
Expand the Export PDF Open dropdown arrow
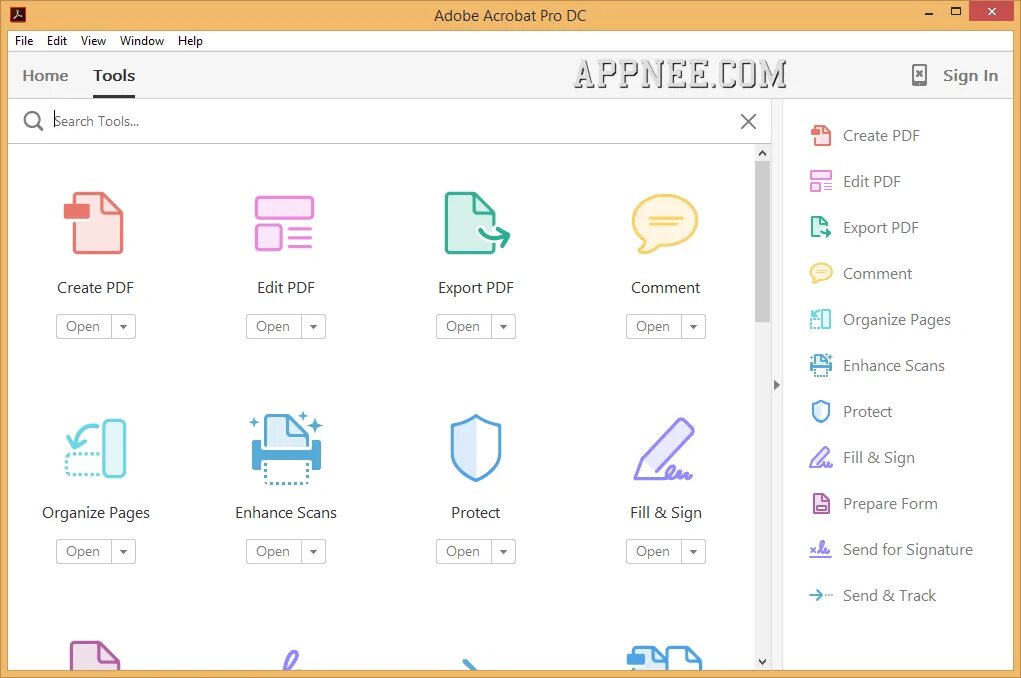[503, 326]
